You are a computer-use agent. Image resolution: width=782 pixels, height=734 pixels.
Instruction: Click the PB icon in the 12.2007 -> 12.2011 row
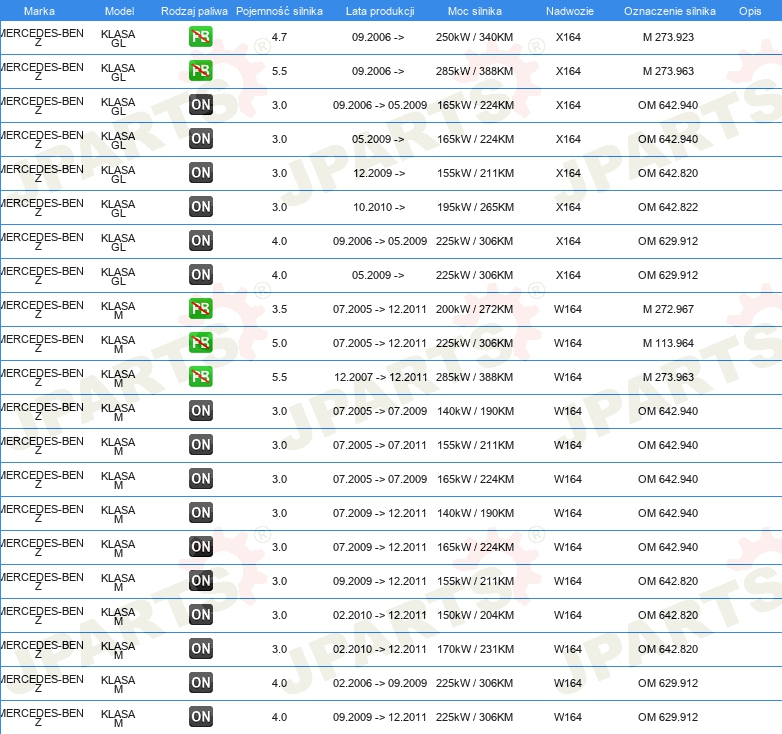201,377
